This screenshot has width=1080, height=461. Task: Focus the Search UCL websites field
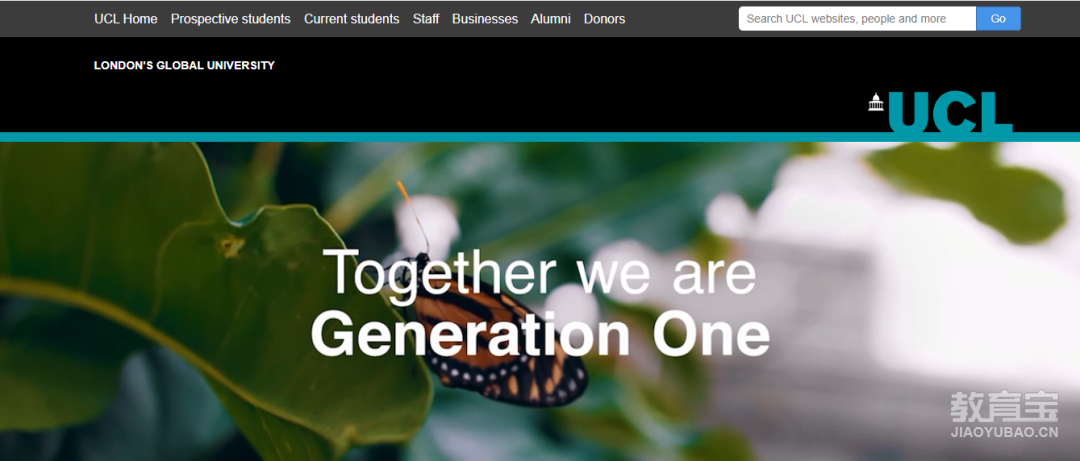click(x=858, y=19)
